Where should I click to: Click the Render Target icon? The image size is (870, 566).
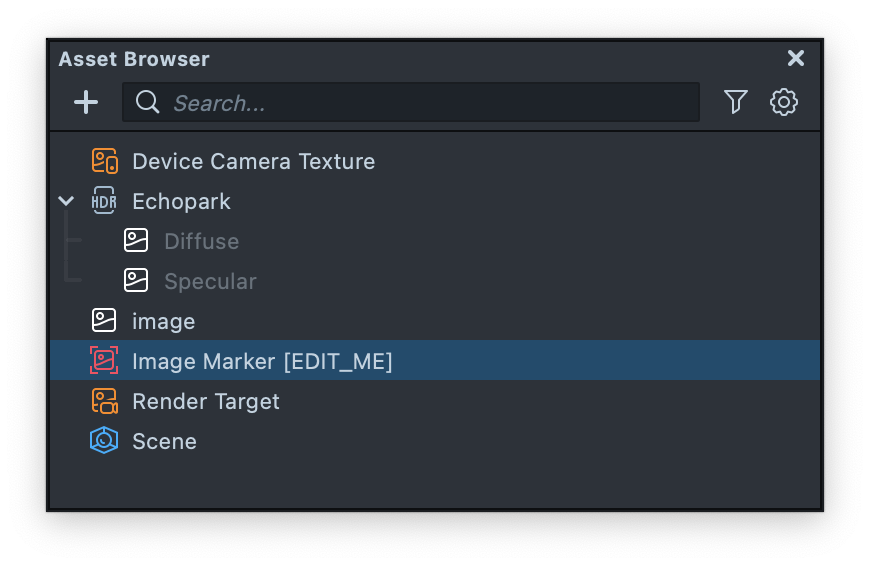(104, 401)
